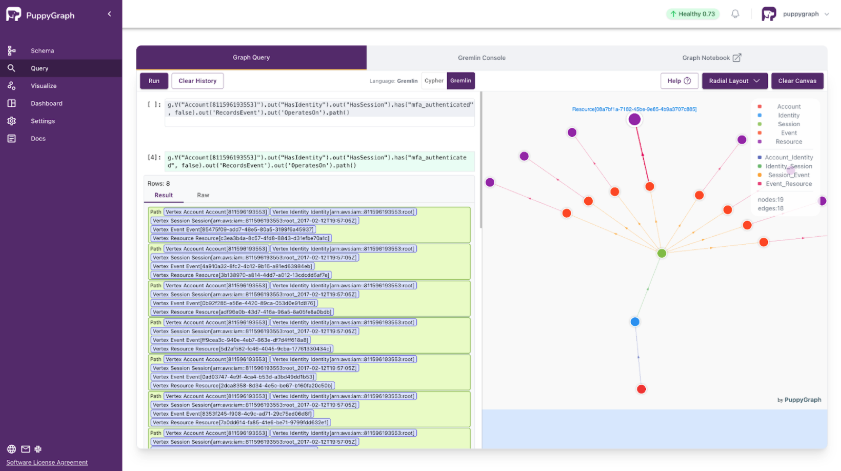Switch query language to Cypher
841x471 pixels.
[x=434, y=81]
